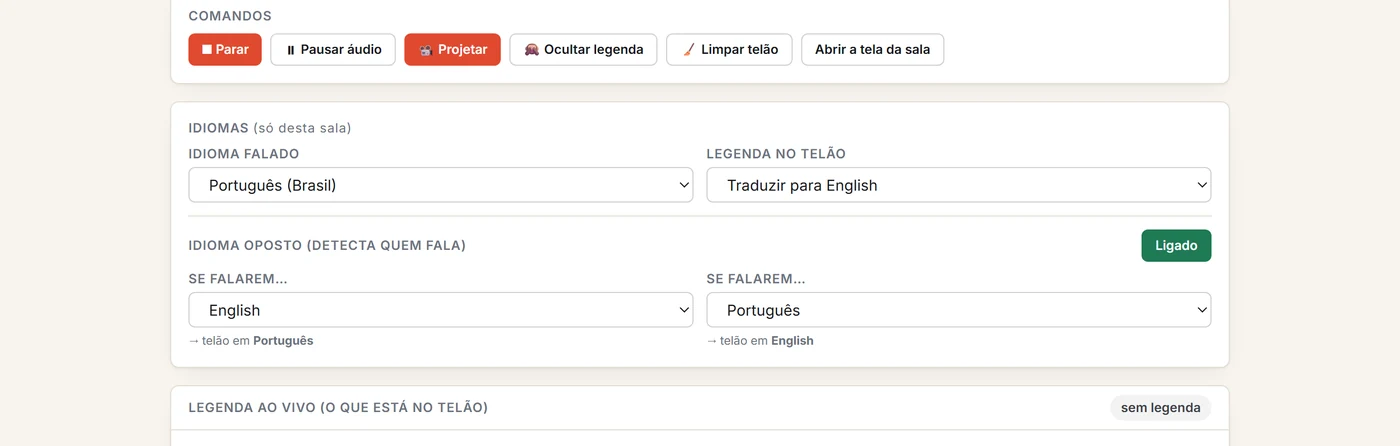This screenshot has height=446, width=1400.
Task: Click the hint text telão em Português
Action: click(x=251, y=341)
